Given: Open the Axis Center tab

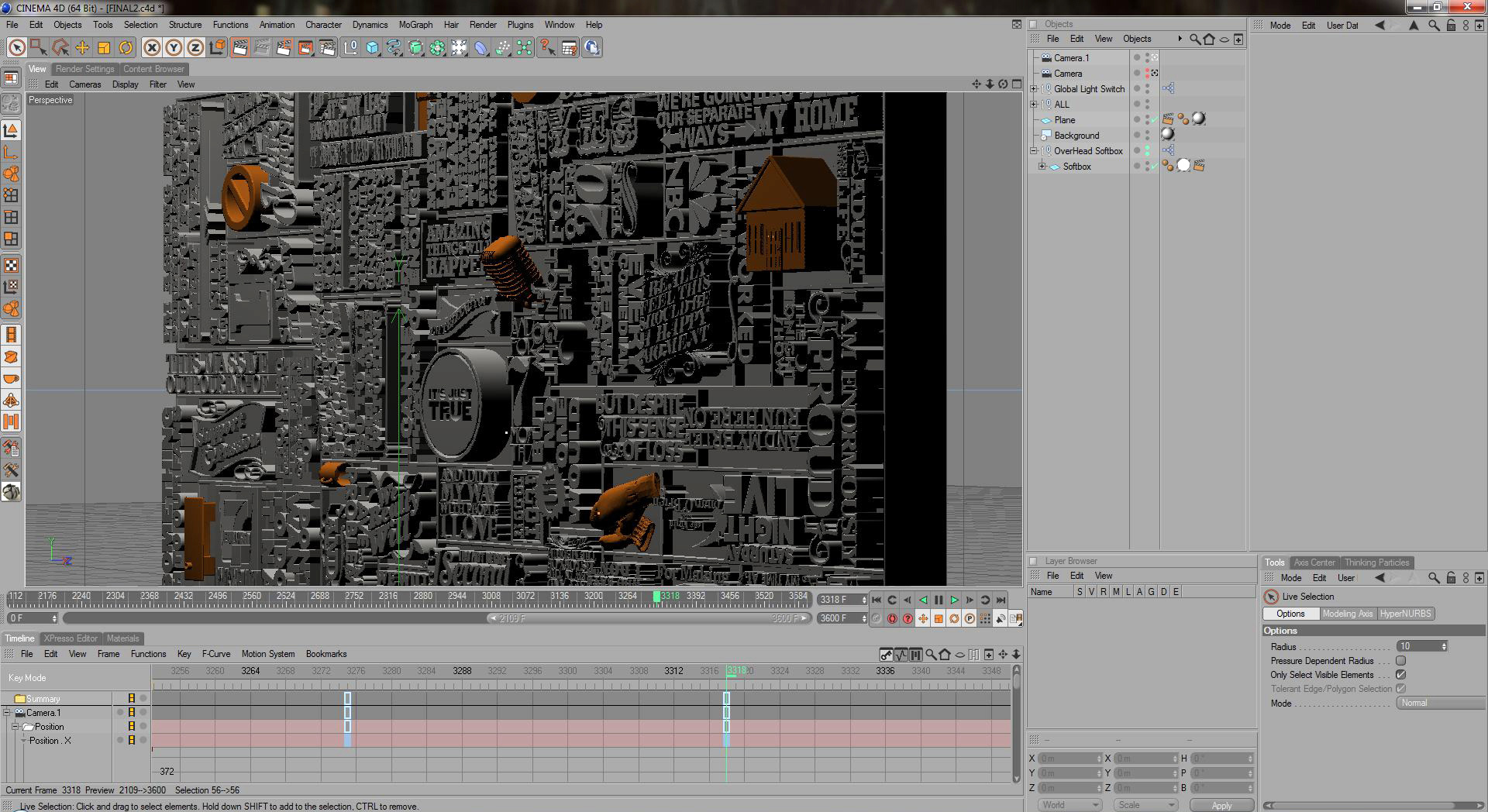Looking at the screenshot, I should coord(1314,563).
